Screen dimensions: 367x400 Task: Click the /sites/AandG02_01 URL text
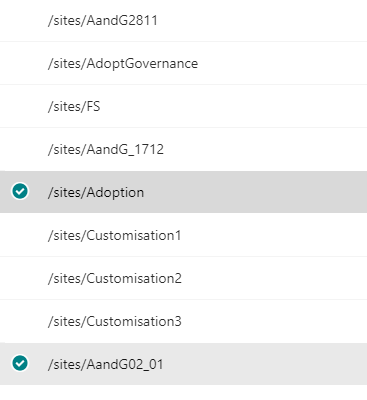pos(106,364)
